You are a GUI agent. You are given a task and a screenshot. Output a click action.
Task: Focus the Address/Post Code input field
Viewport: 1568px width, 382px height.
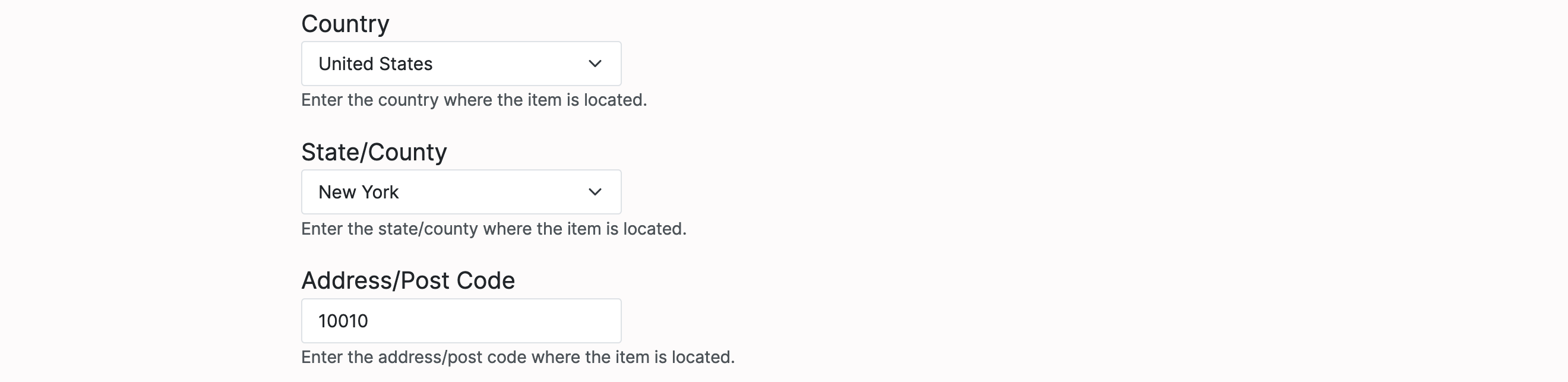tap(461, 320)
